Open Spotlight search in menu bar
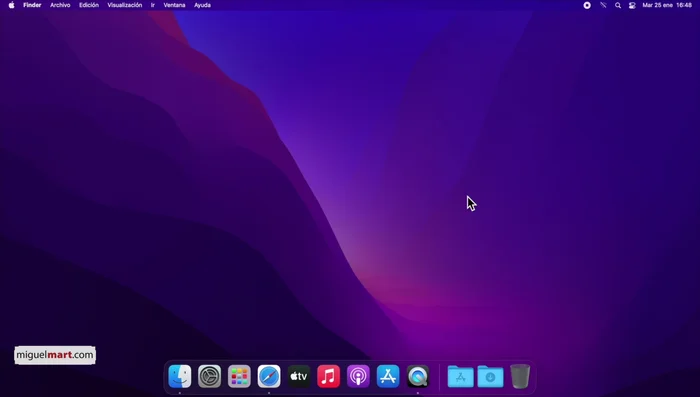This screenshot has width=700, height=397. tap(618, 5)
